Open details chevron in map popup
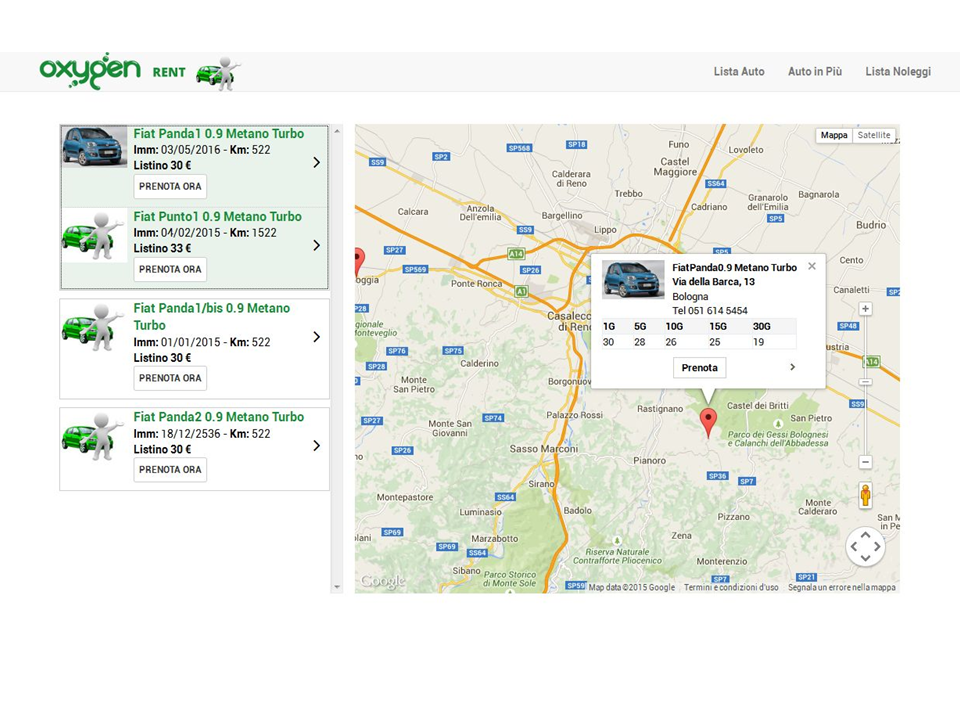This screenshot has width=960, height=720. point(792,367)
